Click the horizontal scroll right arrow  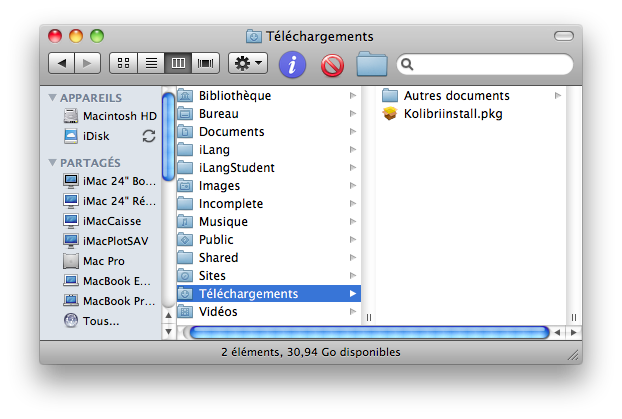click(574, 333)
